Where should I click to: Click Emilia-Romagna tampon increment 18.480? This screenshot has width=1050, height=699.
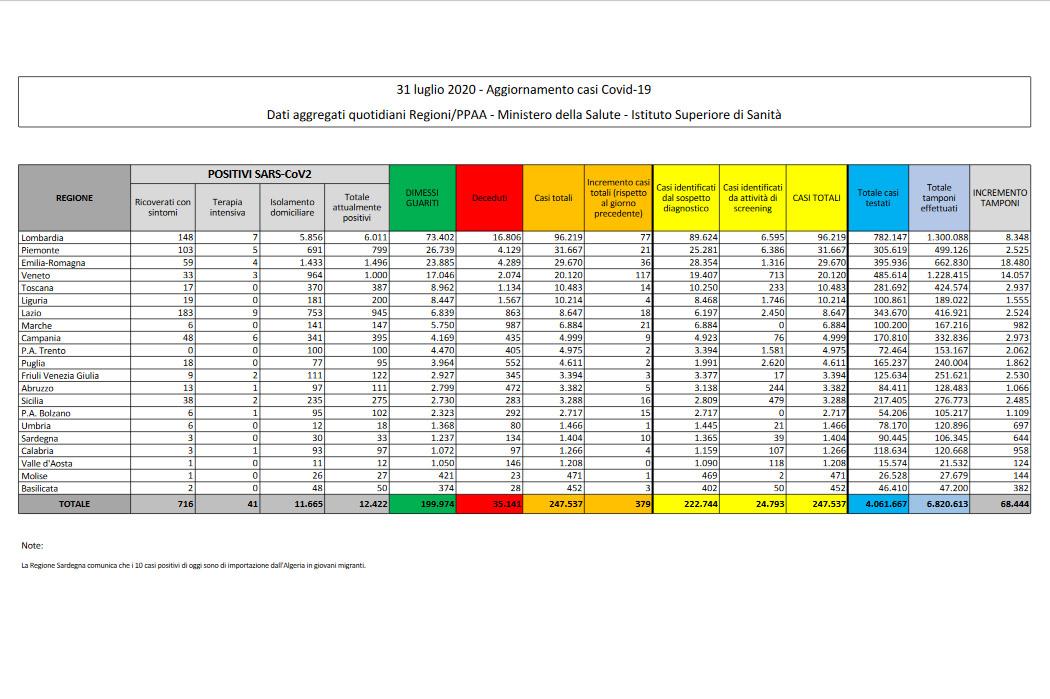[1014, 263]
